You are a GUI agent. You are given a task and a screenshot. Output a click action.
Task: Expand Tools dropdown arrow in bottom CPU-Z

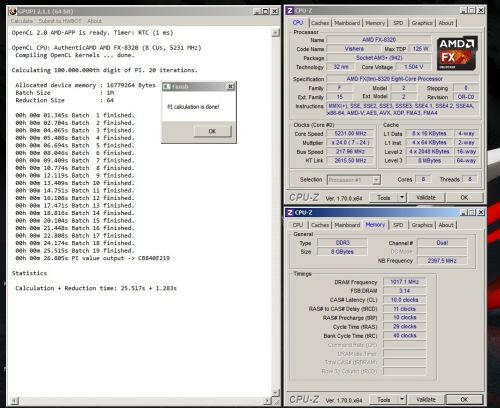pos(402,399)
